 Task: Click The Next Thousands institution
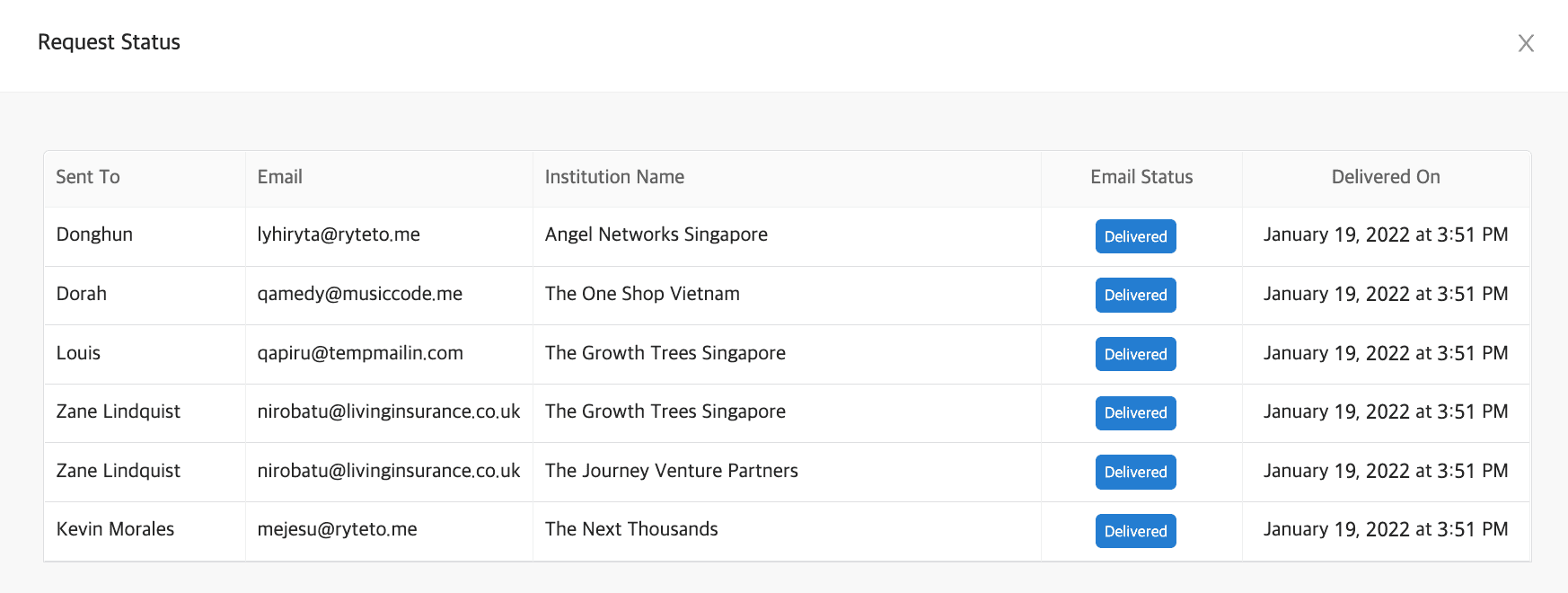coord(631,529)
